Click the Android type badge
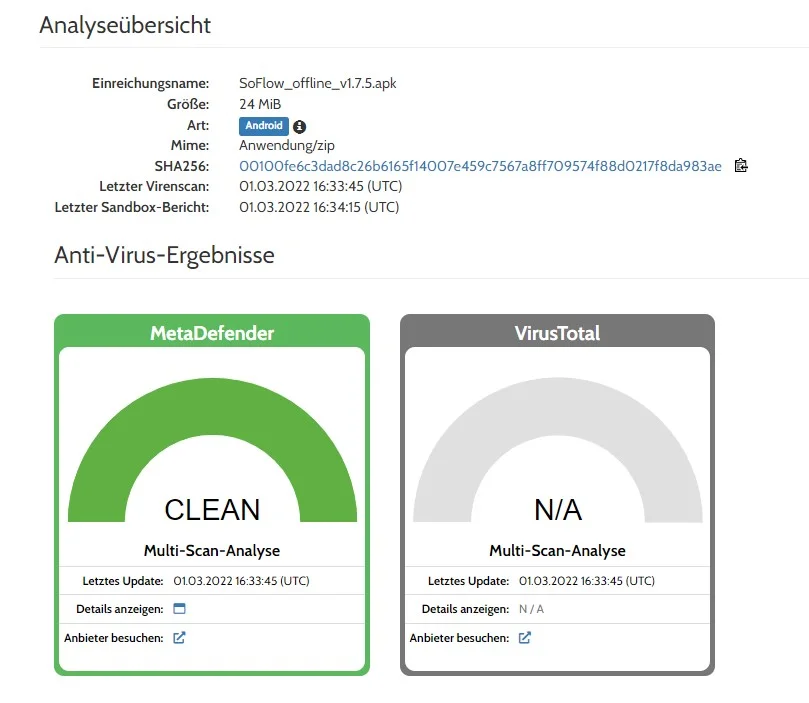Viewport: 809px width, 703px height. point(264,126)
